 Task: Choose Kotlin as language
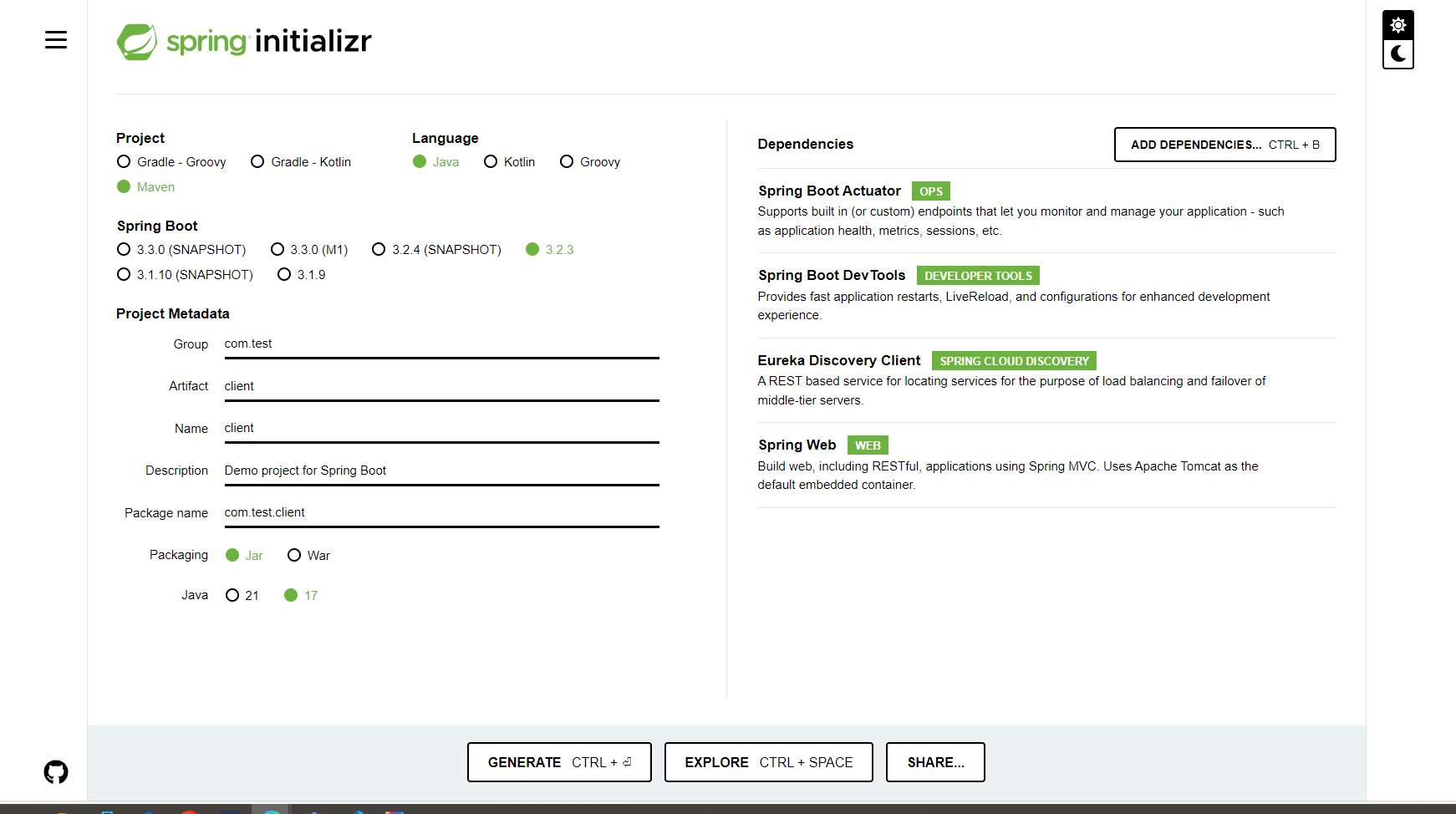point(509,162)
